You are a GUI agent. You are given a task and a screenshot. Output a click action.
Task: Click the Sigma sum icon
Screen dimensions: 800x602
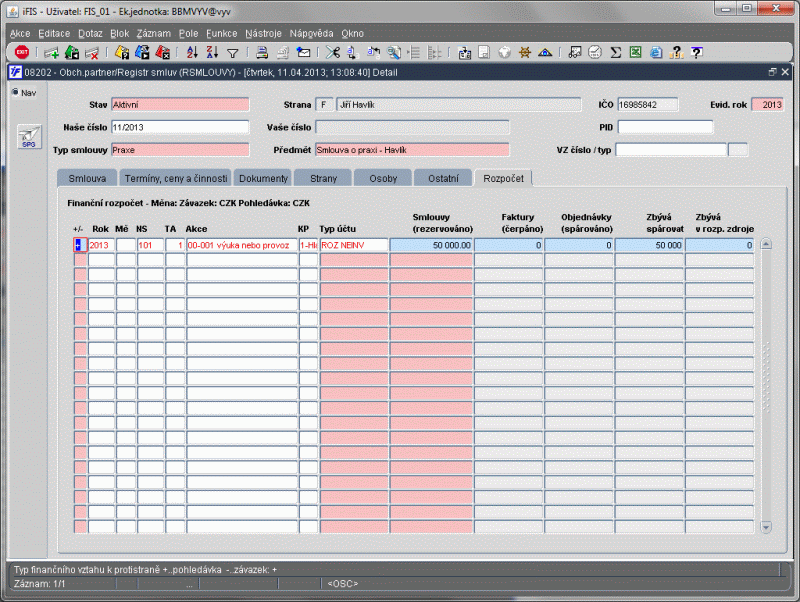616,52
